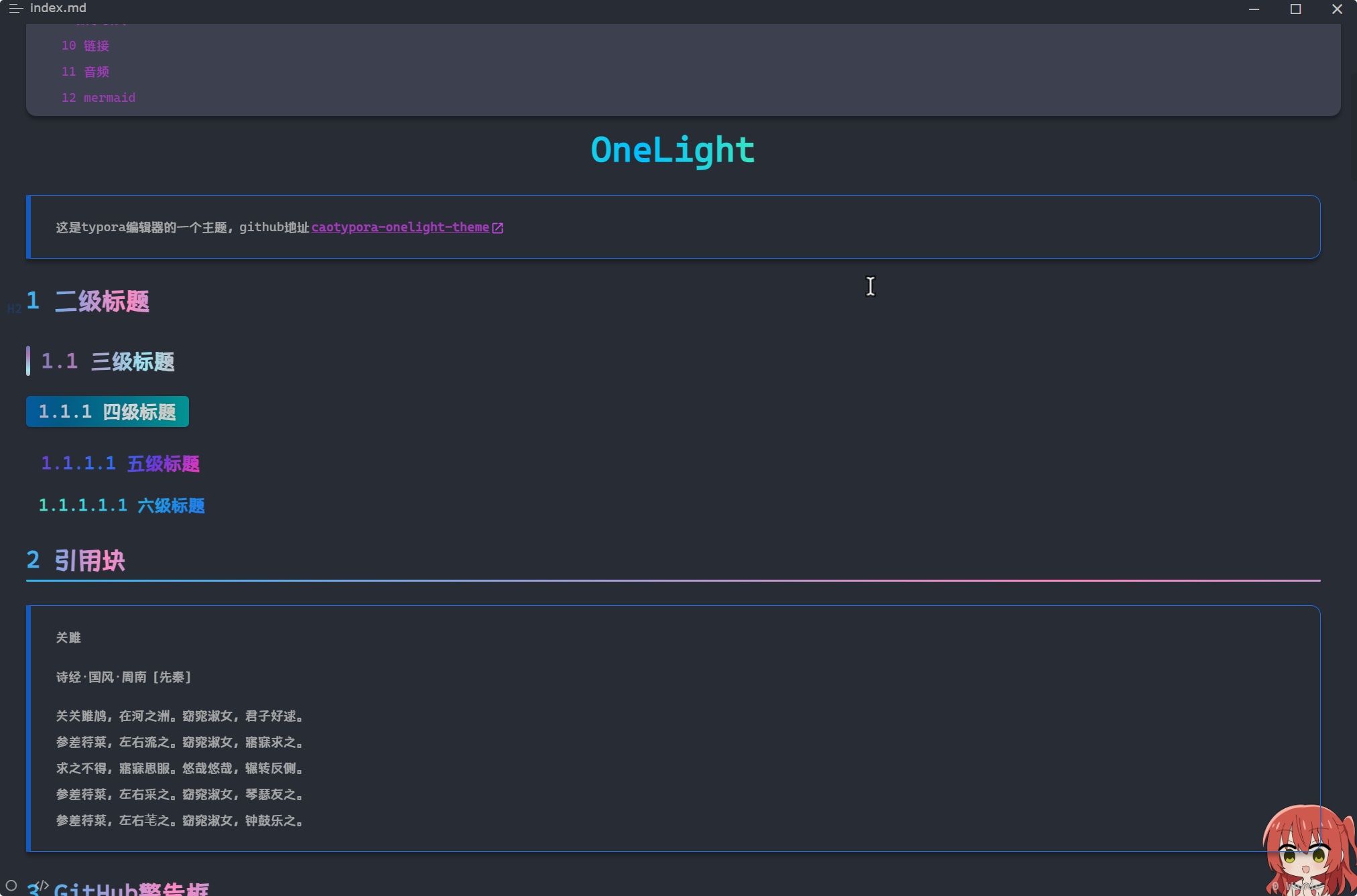This screenshot has width=1357, height=896.
Task: Click the index.md title text
Action: [58, 8]
